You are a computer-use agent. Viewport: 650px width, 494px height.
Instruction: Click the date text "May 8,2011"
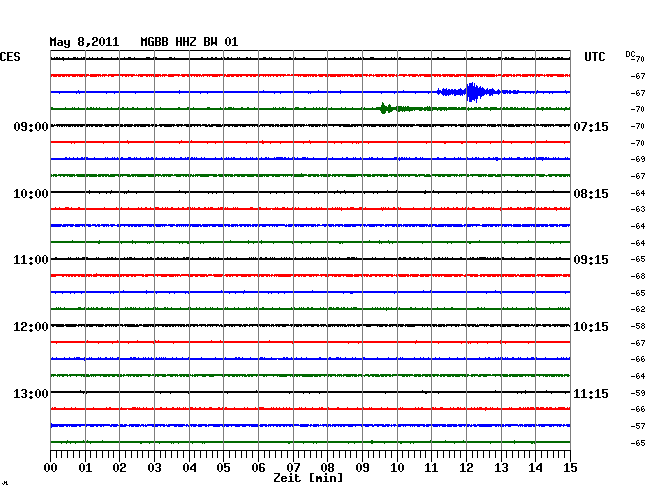tap(84, 42)
